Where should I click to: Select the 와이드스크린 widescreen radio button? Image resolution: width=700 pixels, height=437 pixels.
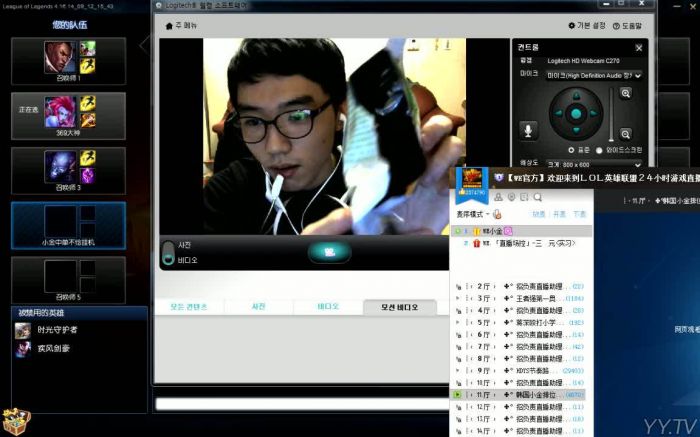click(600, 151)
